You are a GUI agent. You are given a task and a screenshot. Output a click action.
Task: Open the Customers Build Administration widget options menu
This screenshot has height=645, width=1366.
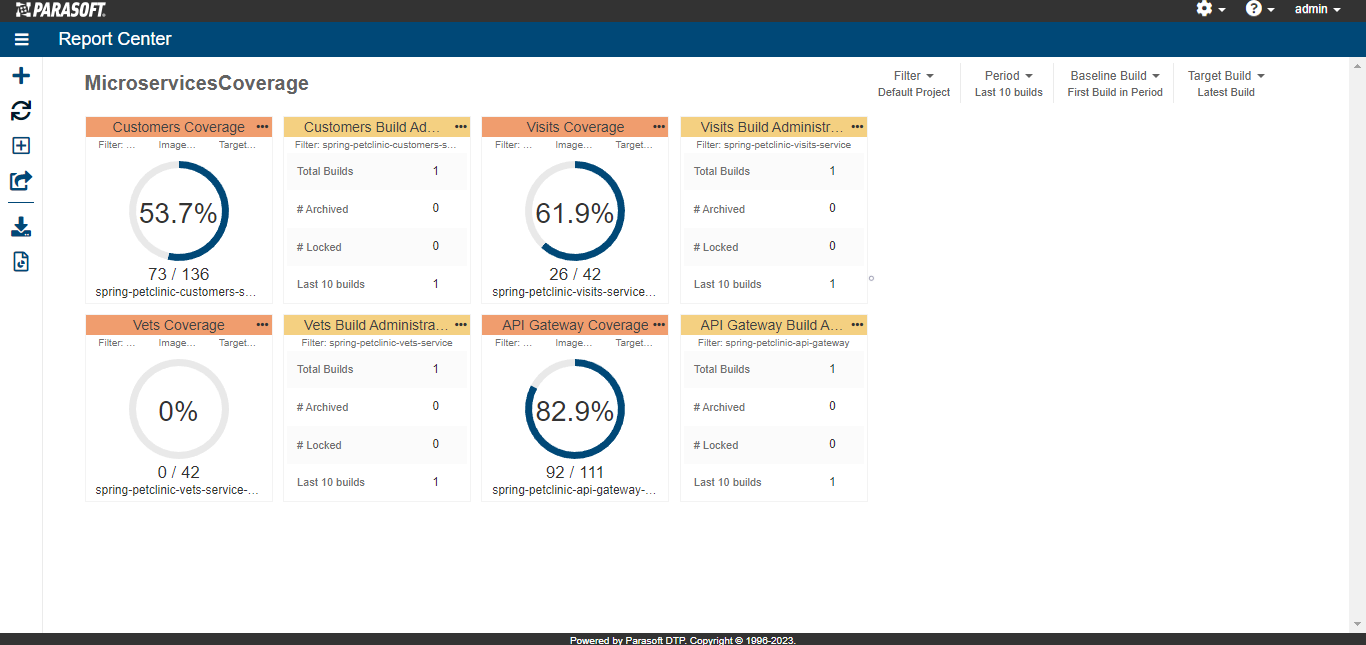(x=461, y=127)
